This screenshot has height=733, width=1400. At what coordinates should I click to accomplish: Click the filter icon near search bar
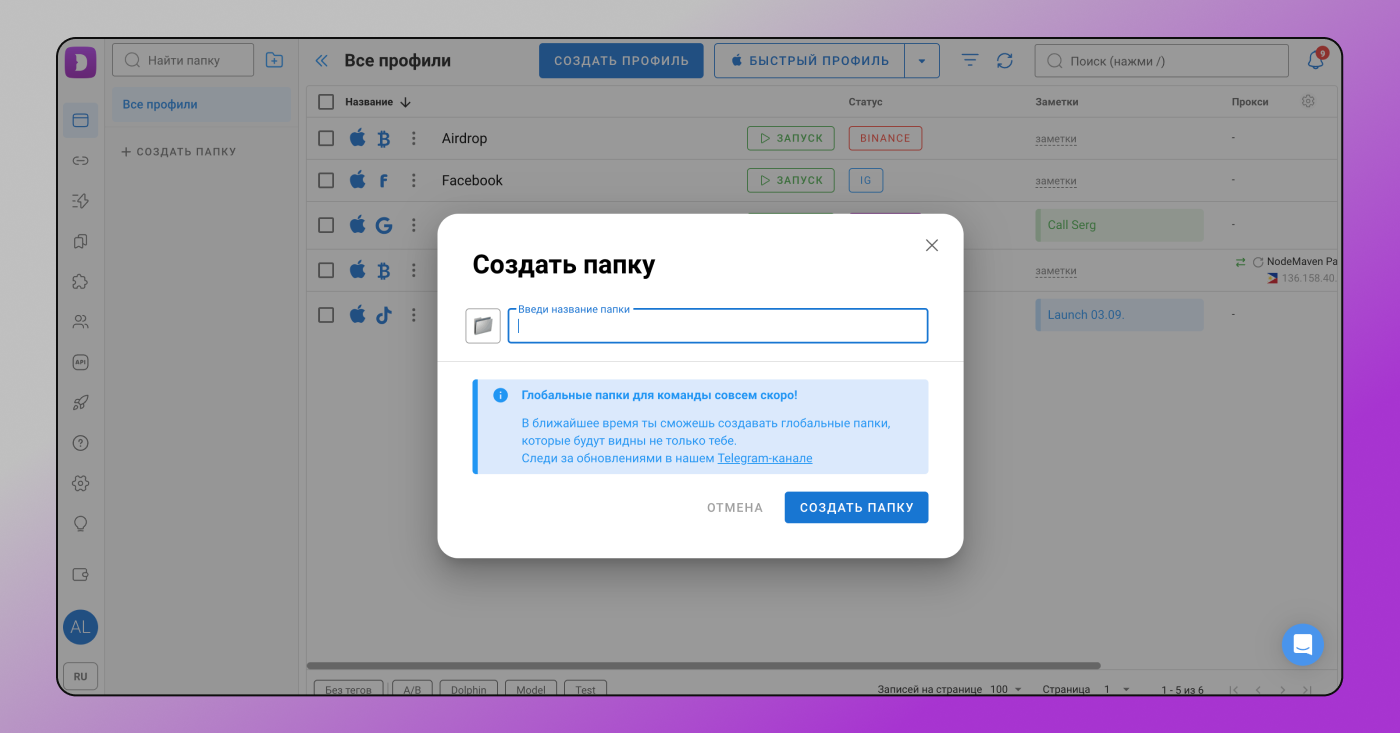[x=969, y=60]
